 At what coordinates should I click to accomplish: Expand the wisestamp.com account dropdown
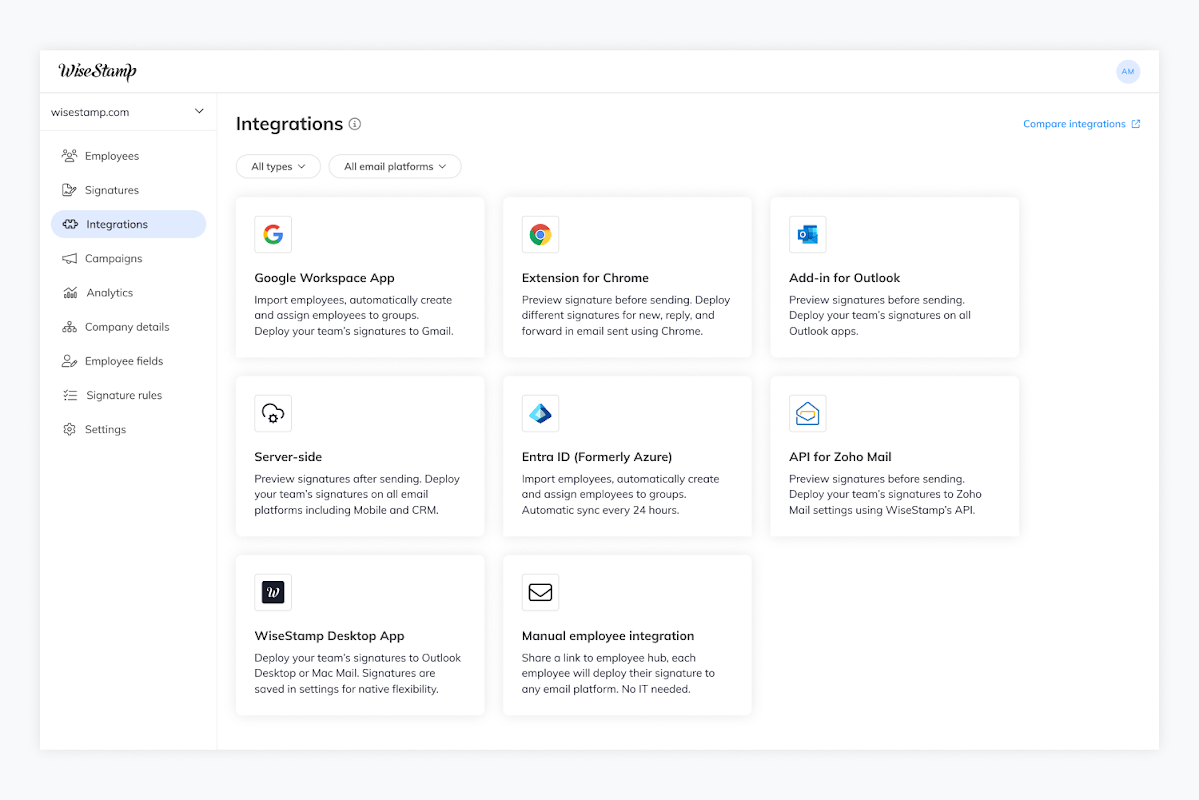click(x=128, y=112)
